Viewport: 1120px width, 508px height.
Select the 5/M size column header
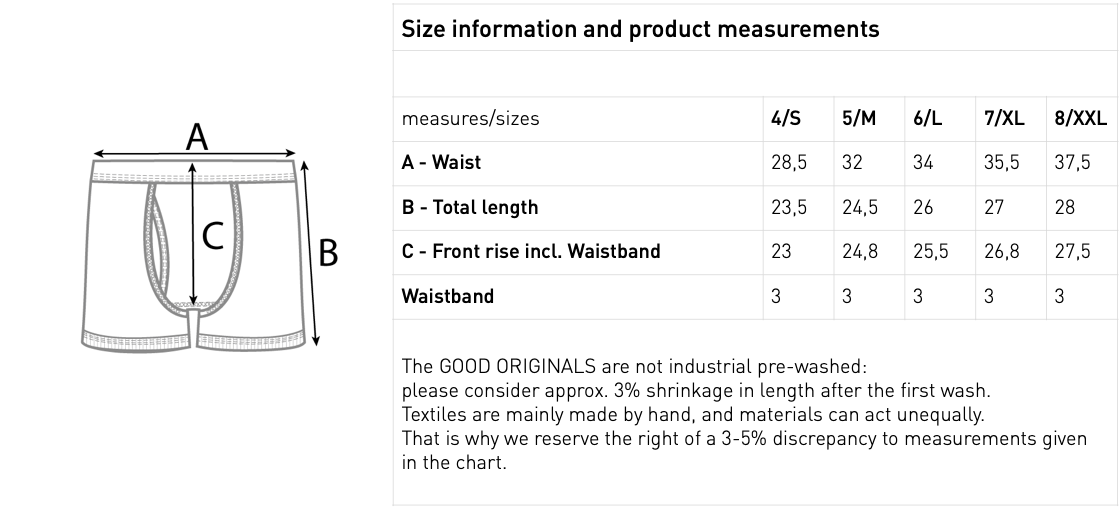pyautogui.click(x=859, y=118)
